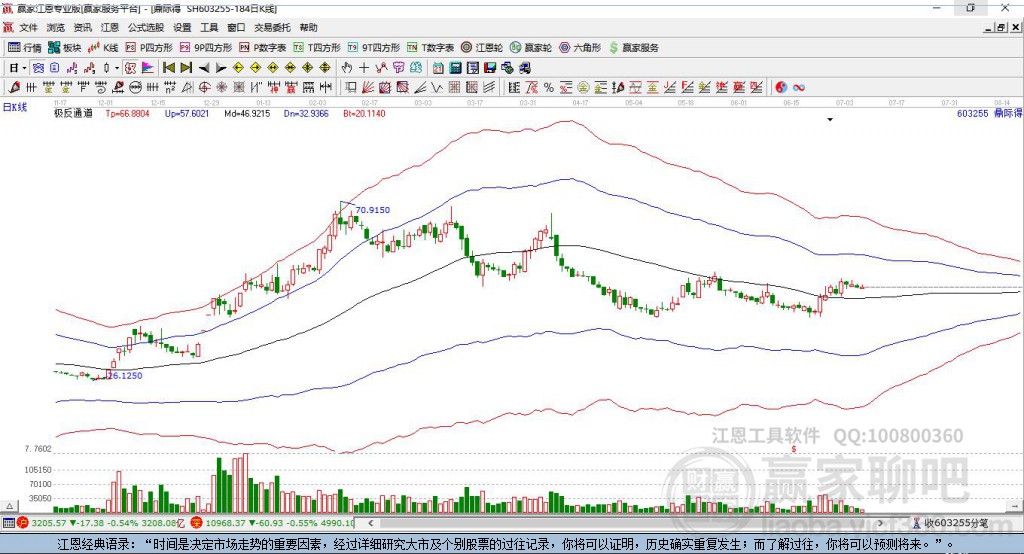Open the T数字表 tool

(430, 48)
